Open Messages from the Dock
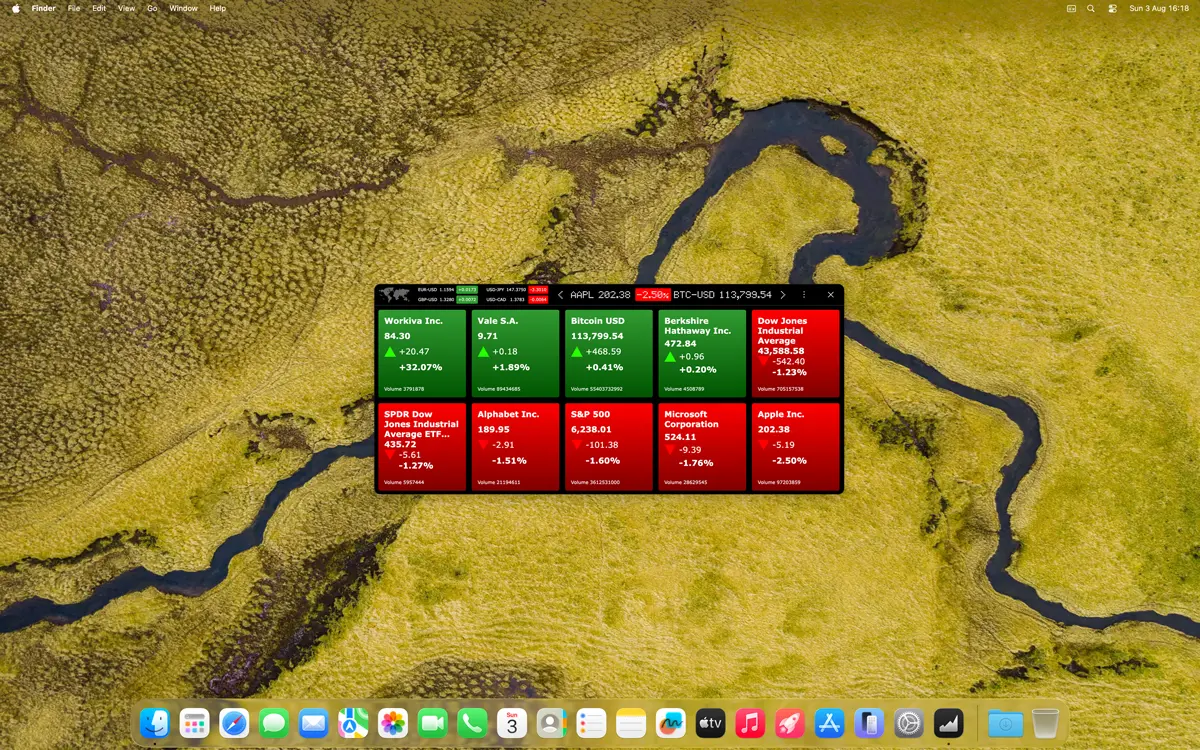 274,723
